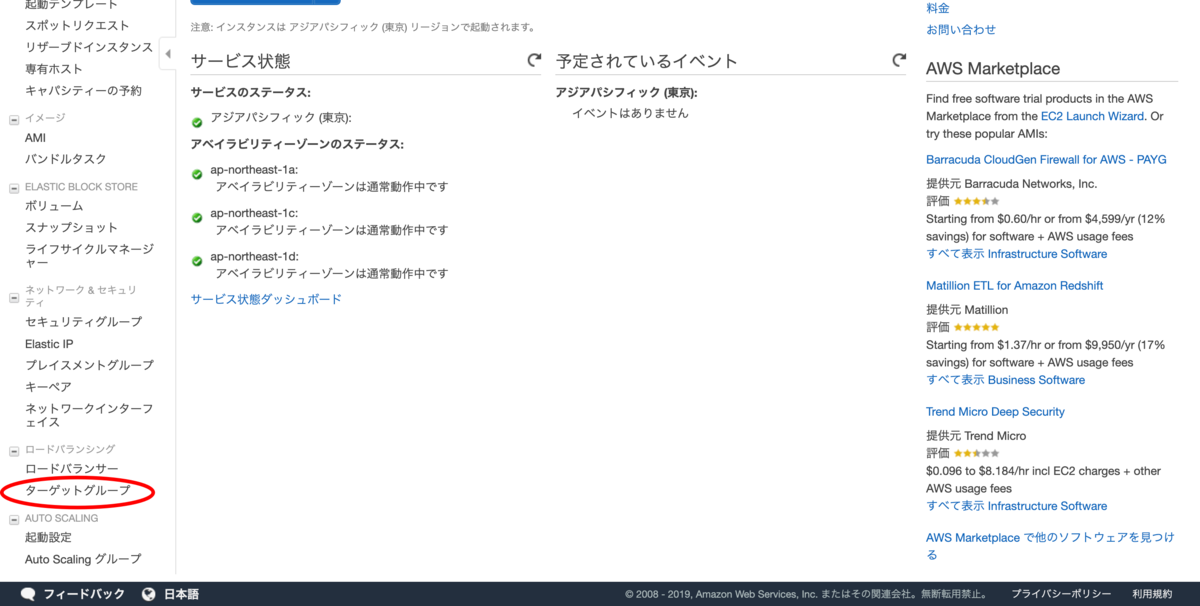
Task: Go to キーペア page
Action: (x=48, y=387)
